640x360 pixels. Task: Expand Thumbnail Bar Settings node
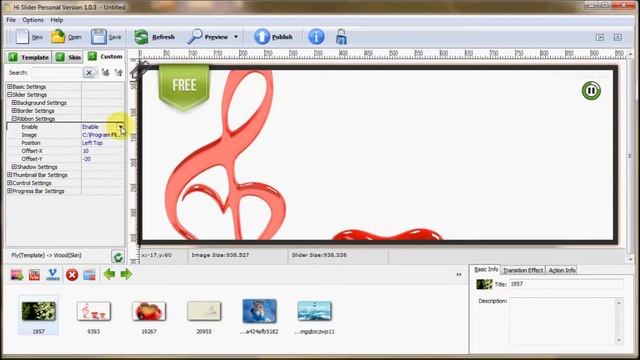[9, 175]
